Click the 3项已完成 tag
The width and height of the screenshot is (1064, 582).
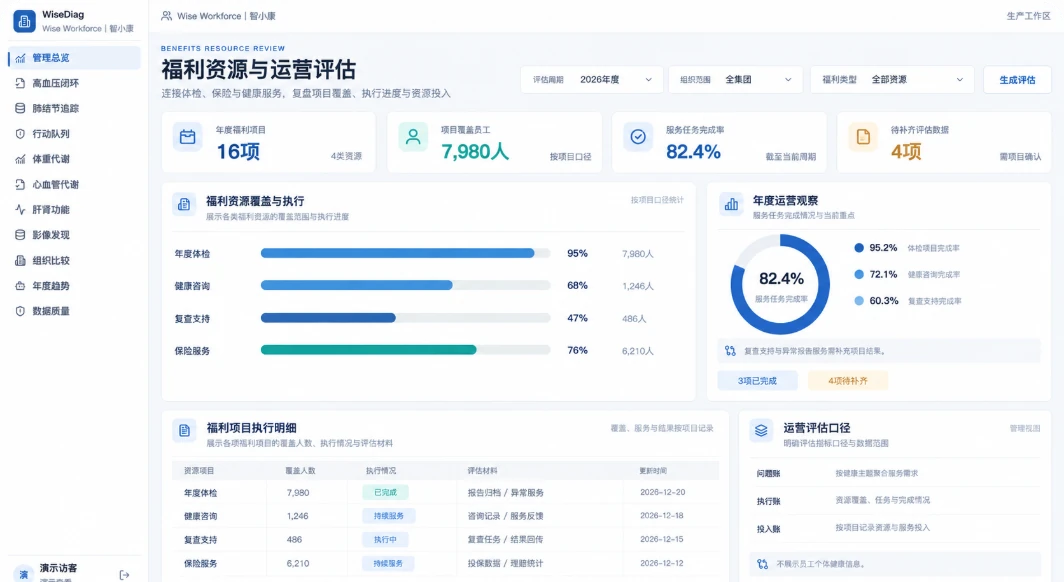[757, 381]
